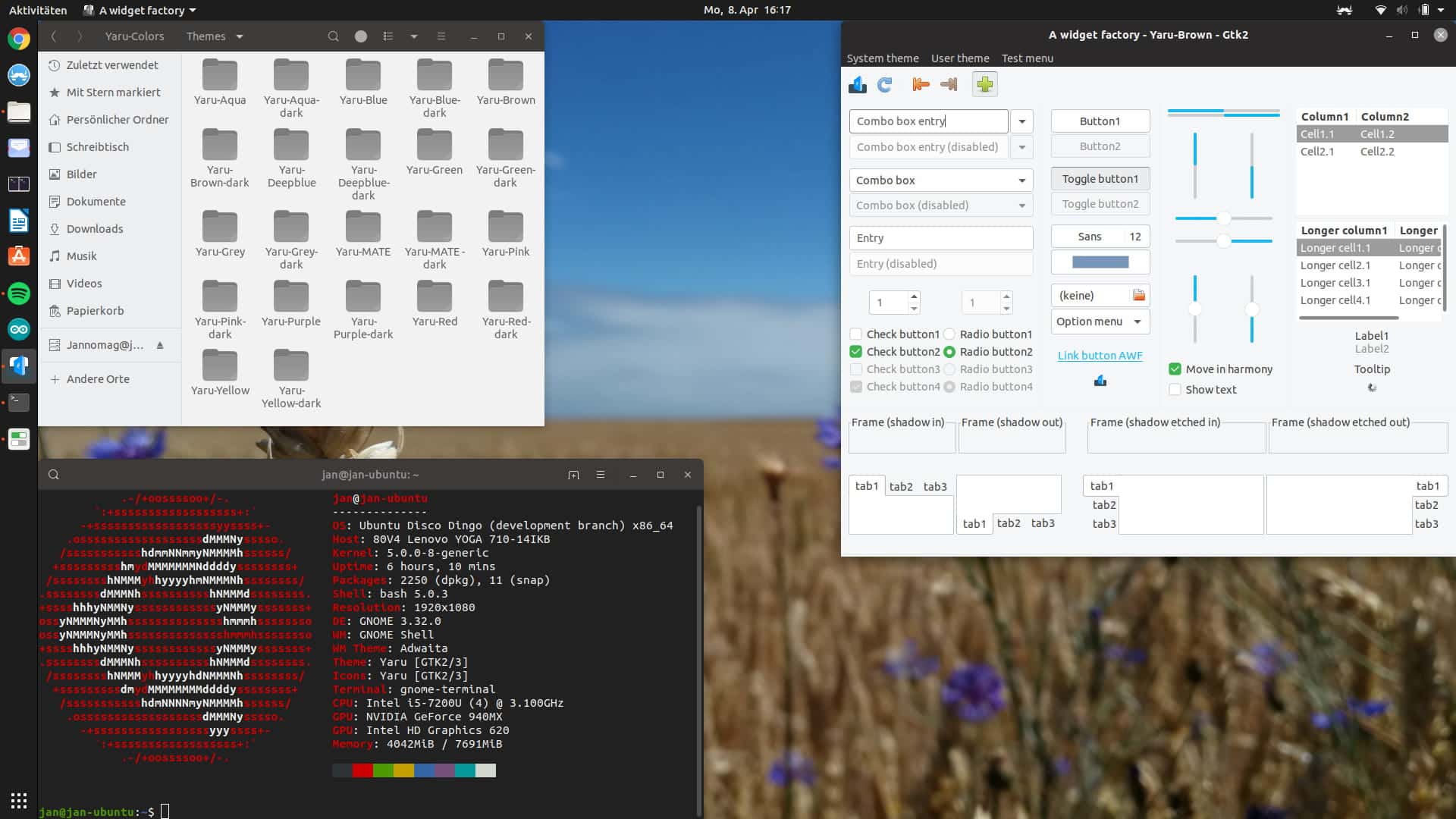Click the blue color swatch button
This screenshot has height=819, width=1456.
pos(1100,262)
